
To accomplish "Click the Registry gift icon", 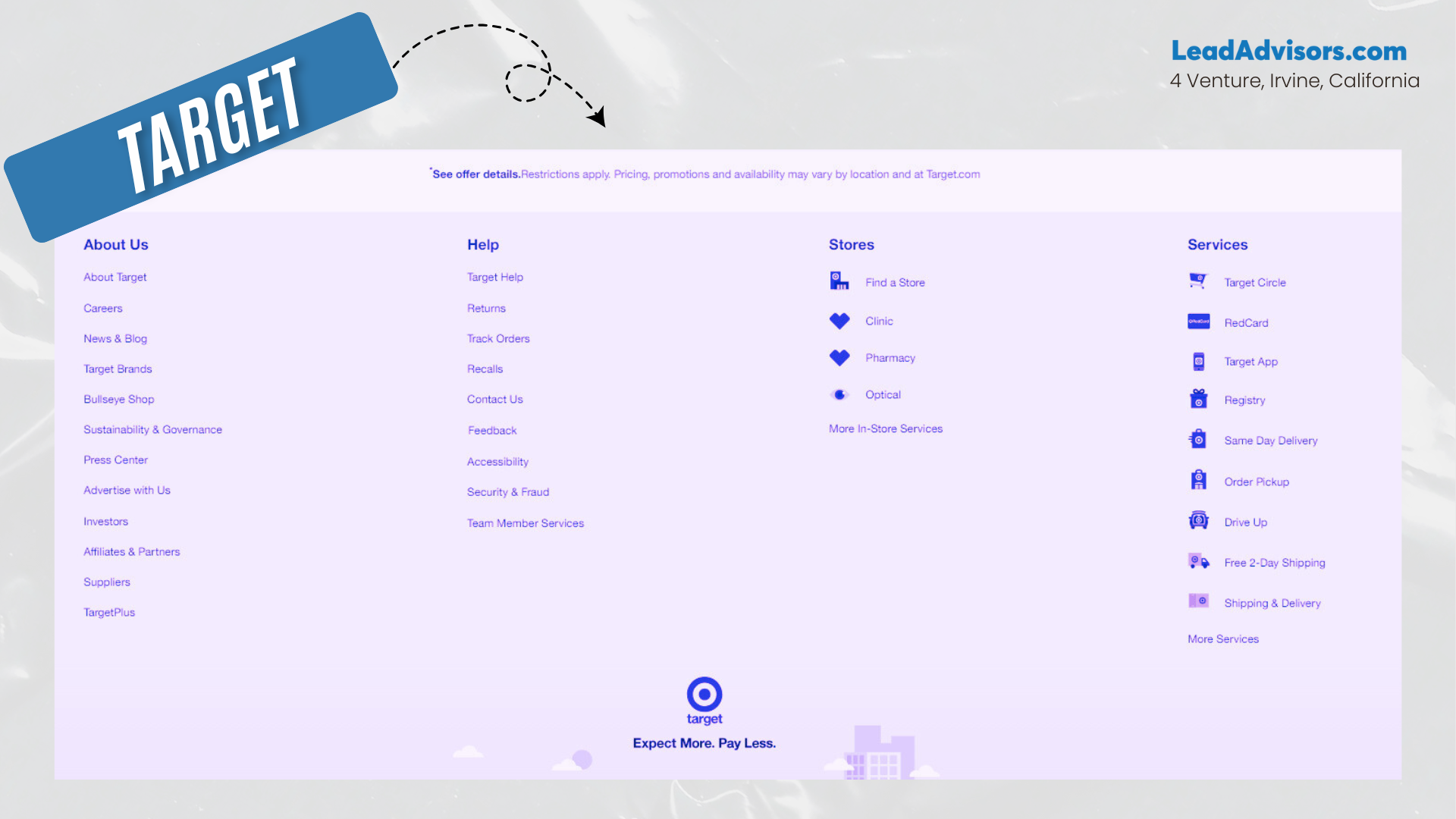I will pyautogui.click(x=1198, y=399).
